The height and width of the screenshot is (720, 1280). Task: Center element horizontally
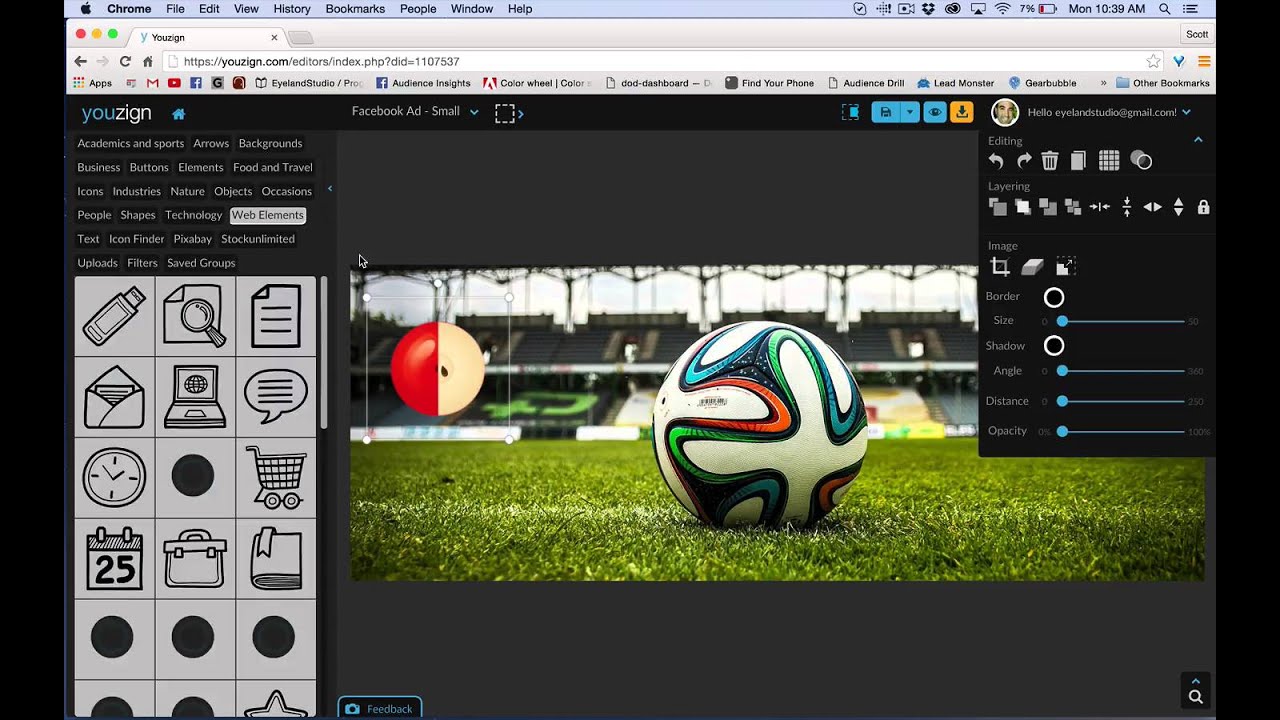coord(1100,207)
